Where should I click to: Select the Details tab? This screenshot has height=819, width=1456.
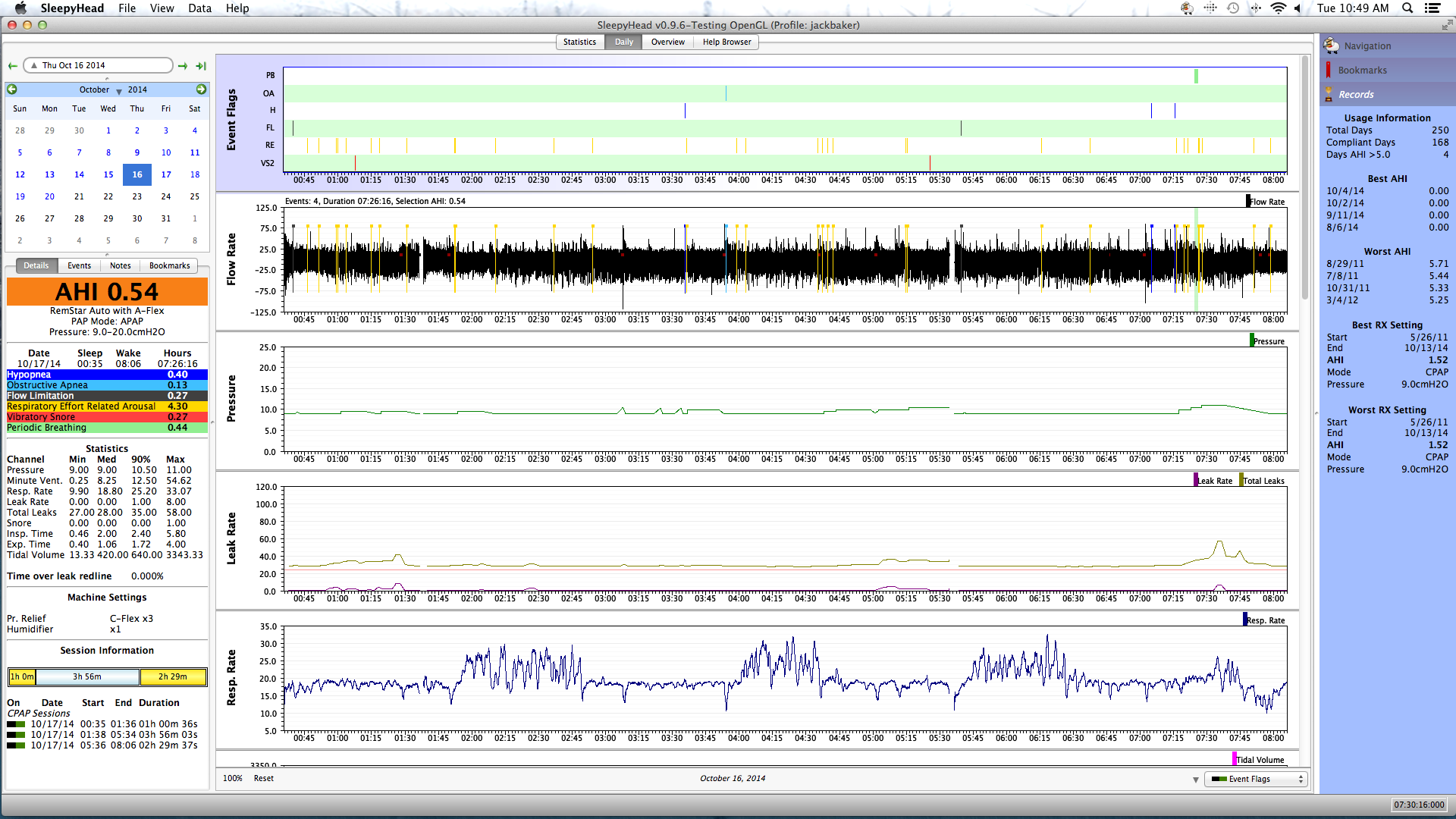point(36,266)
